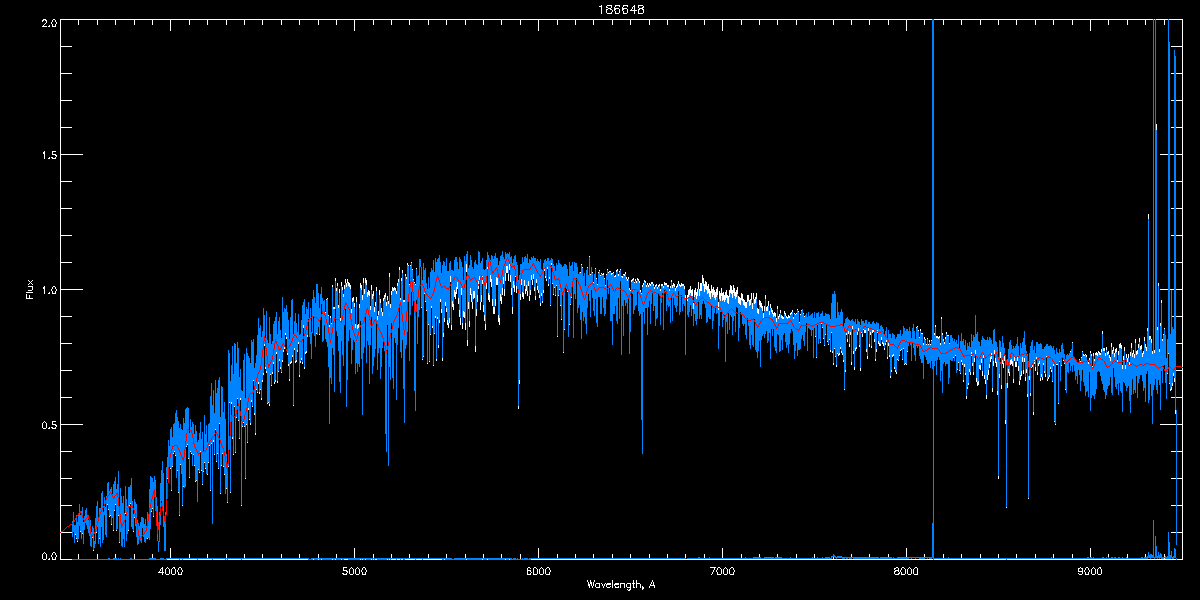Click the 4000 tick label on x-axis
This screenshot has height=600, width=1200.
click(x=170, y=571)
